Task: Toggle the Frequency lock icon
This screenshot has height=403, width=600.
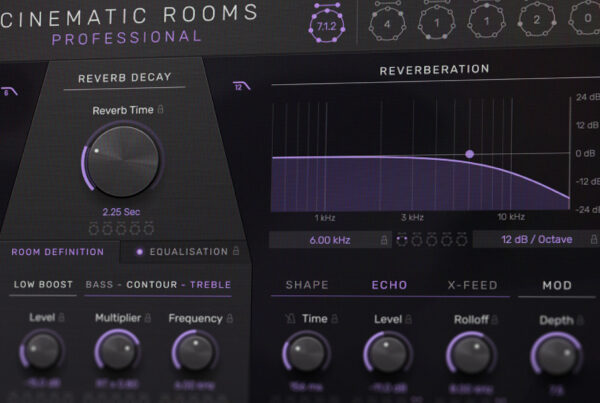Action: coord(230,318)
